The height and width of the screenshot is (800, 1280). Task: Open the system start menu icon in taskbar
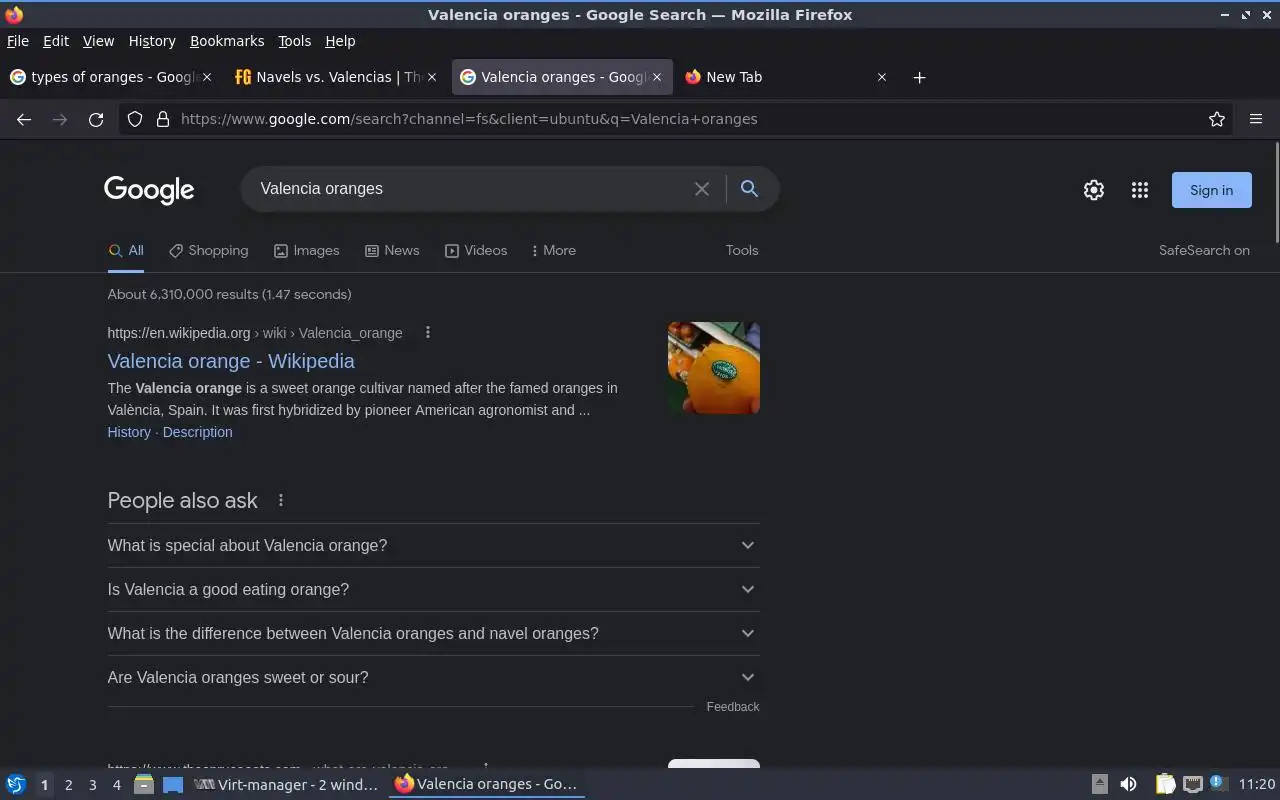(x=16, y=784)
